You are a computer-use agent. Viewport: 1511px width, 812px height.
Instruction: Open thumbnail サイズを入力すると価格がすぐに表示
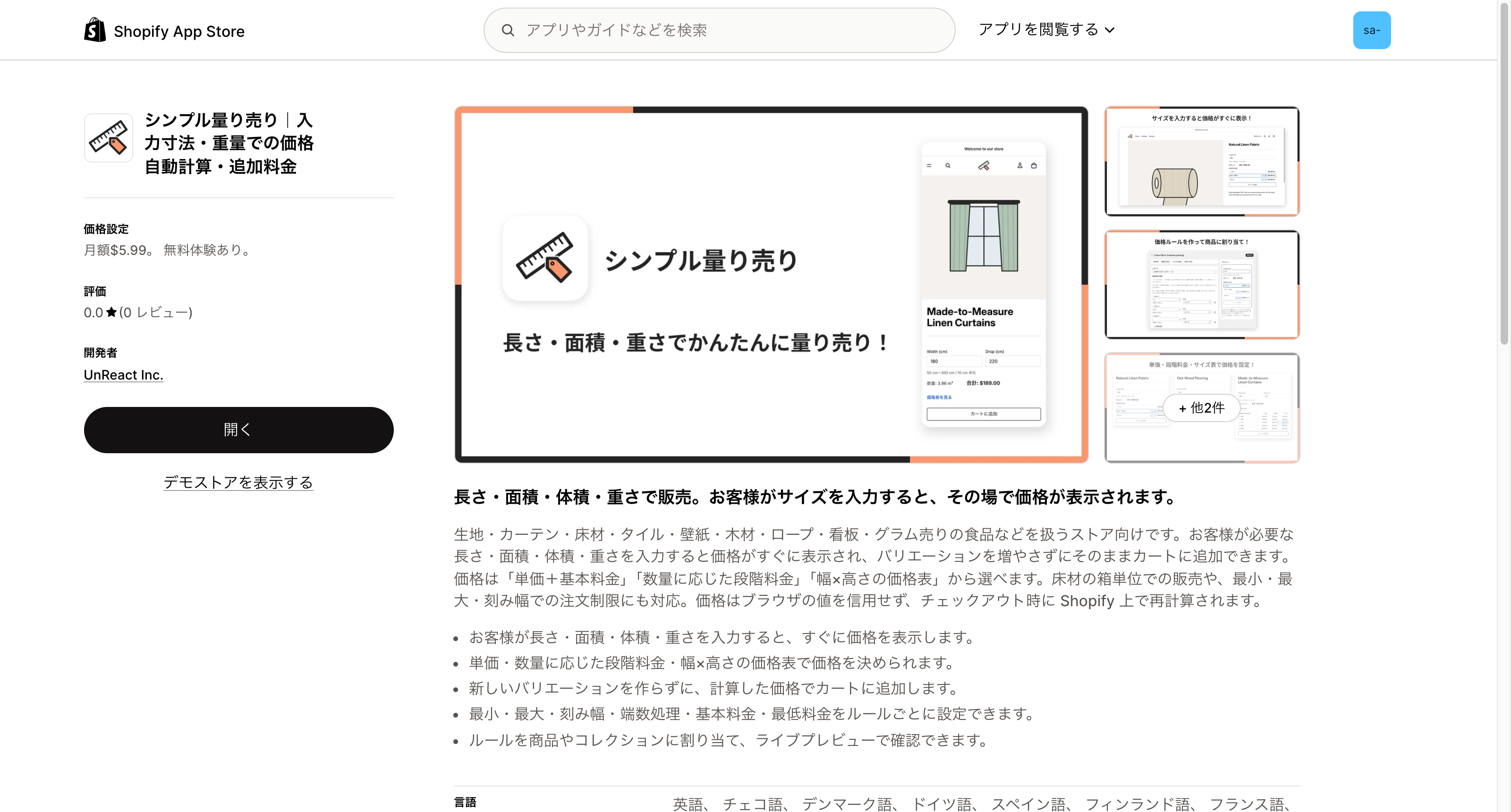click(x=1202, y=161)
